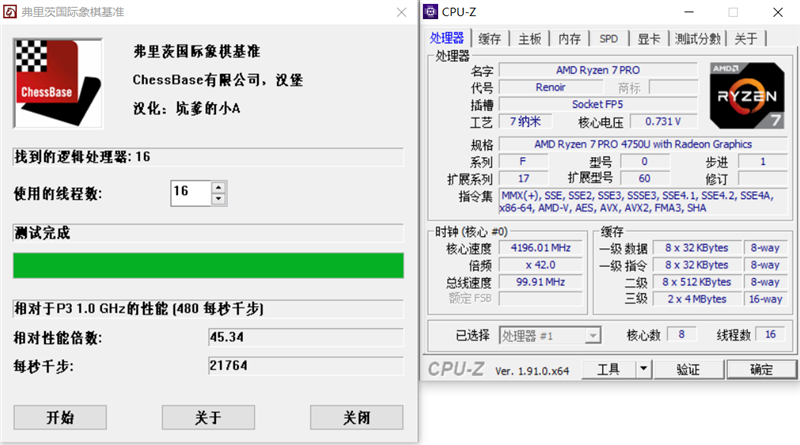
Task: Decrease thread count with down spinner arrow
Action: (218, 199)
